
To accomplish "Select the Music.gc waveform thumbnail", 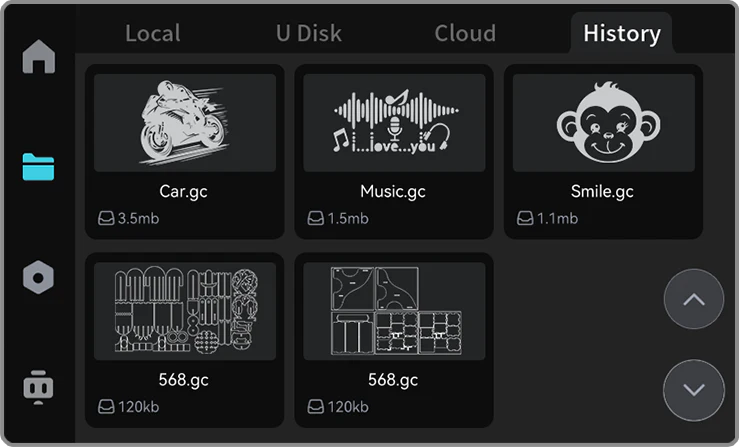I will pos(394,122).
